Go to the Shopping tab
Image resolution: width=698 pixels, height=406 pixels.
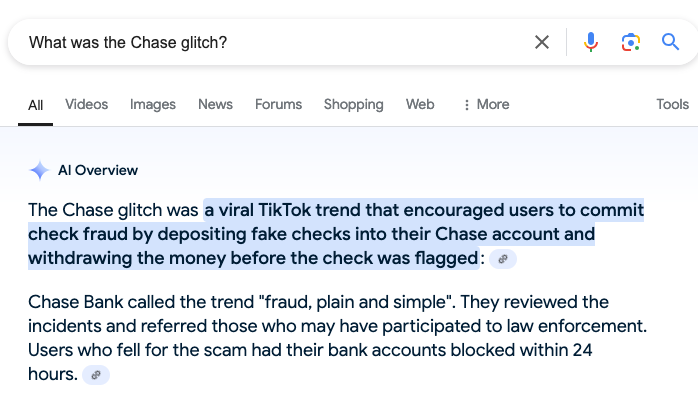[x=353, y=105]
